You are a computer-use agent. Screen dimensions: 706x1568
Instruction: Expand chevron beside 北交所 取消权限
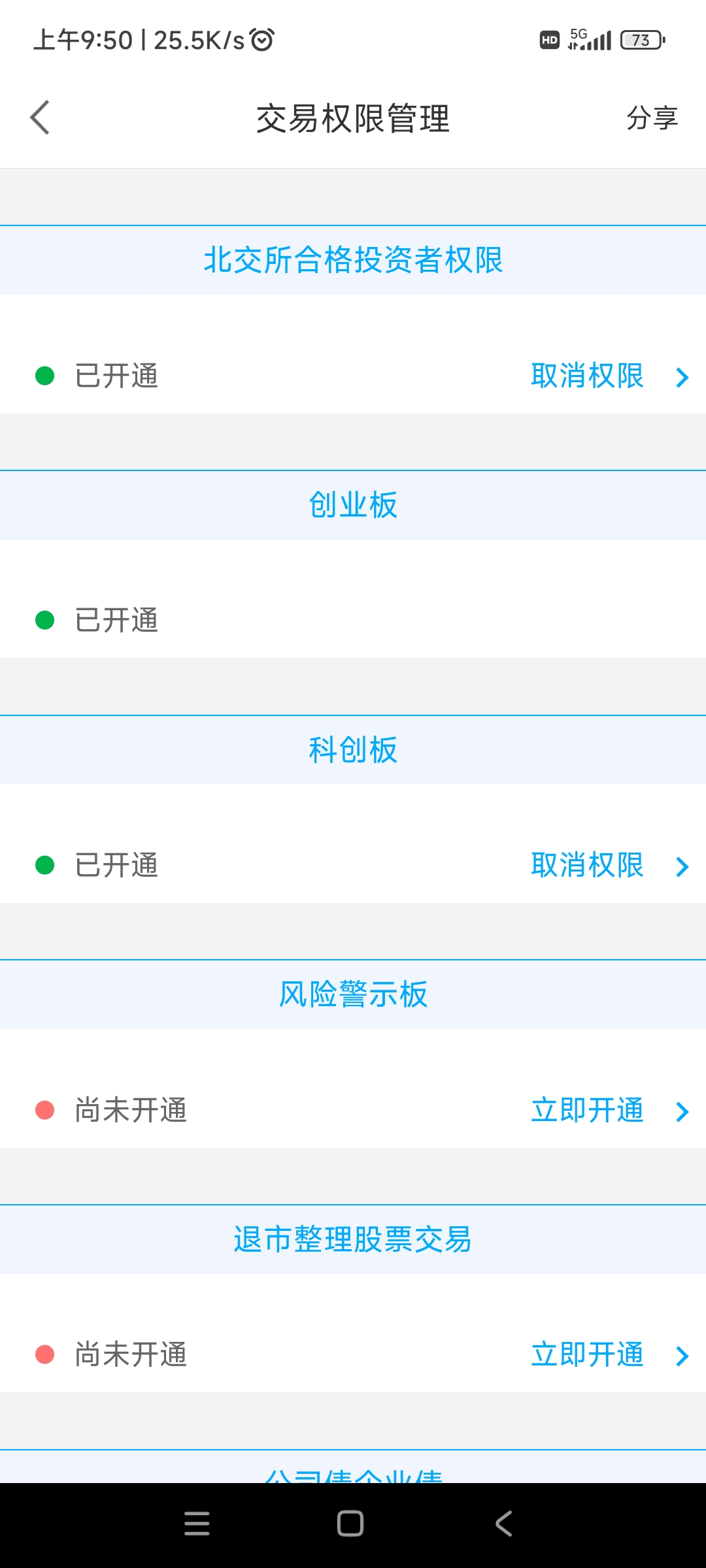tap(682, 377)
